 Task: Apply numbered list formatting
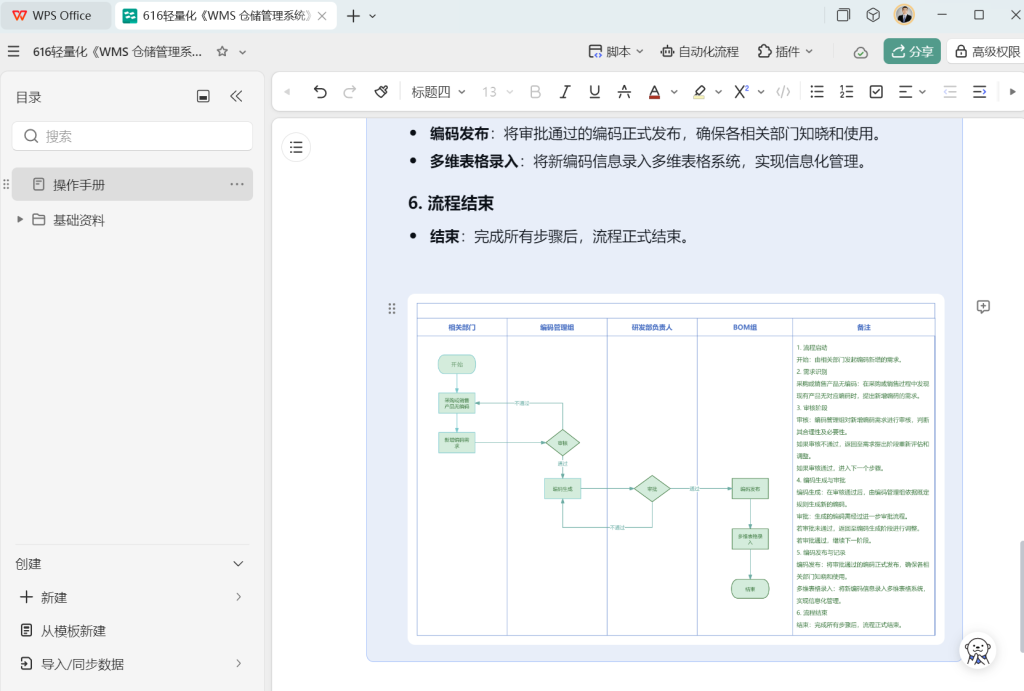[x=846, y=92]
